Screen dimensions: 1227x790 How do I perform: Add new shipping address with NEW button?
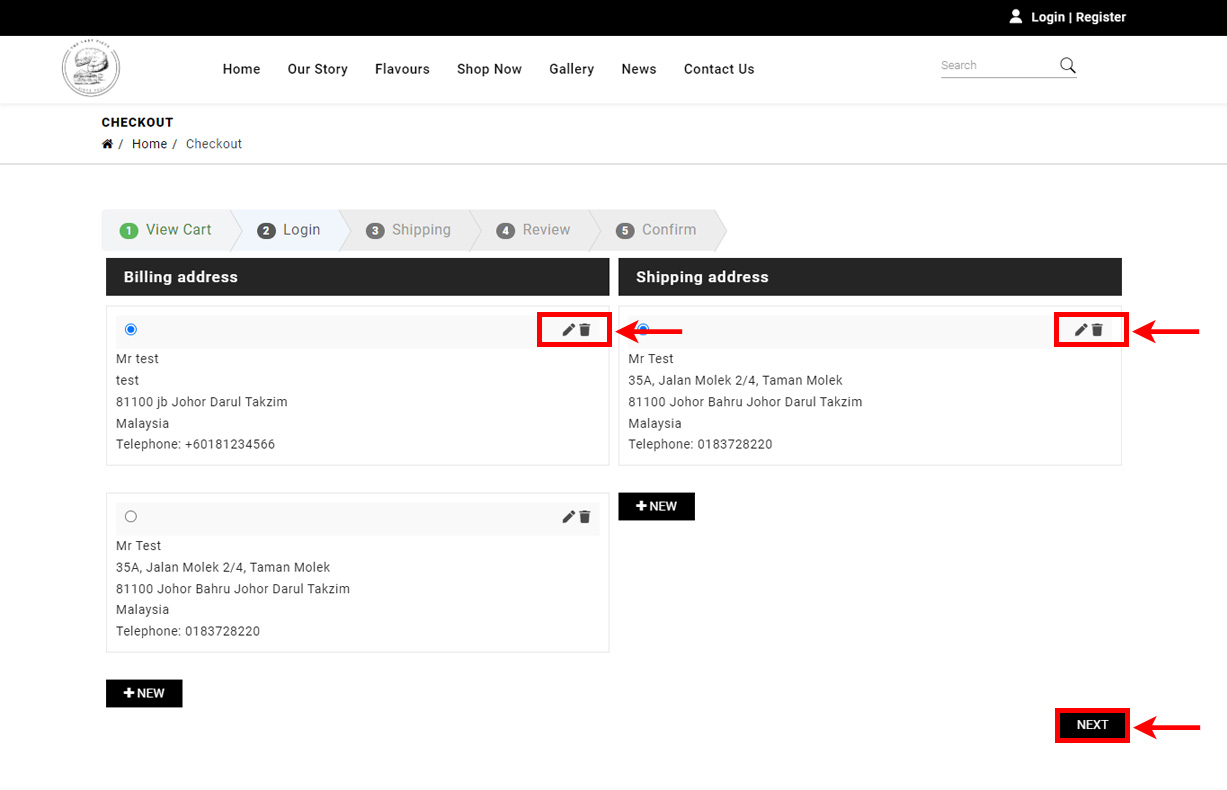[656, 506]
